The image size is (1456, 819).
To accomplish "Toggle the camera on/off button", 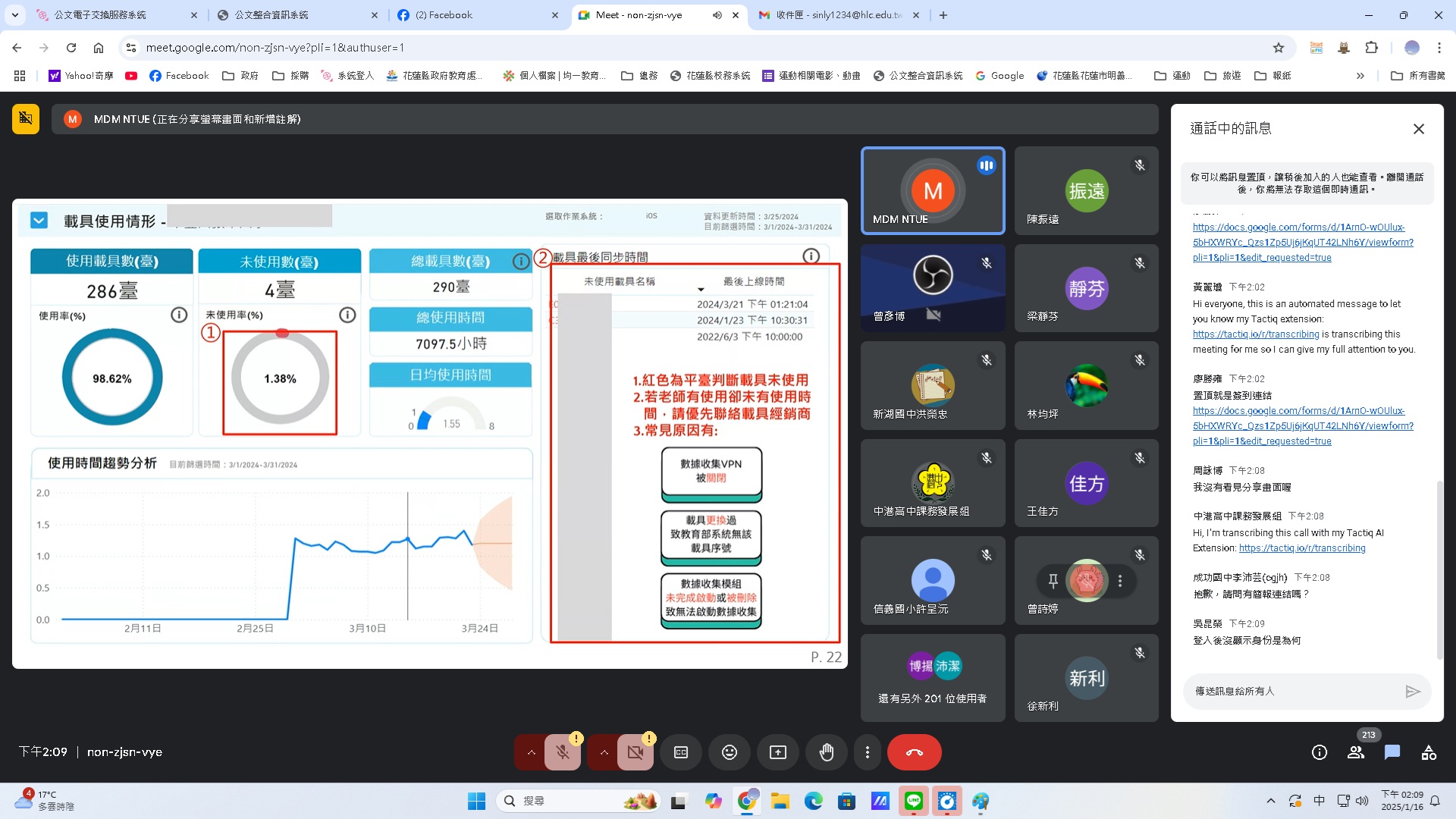I will (635, 752).
